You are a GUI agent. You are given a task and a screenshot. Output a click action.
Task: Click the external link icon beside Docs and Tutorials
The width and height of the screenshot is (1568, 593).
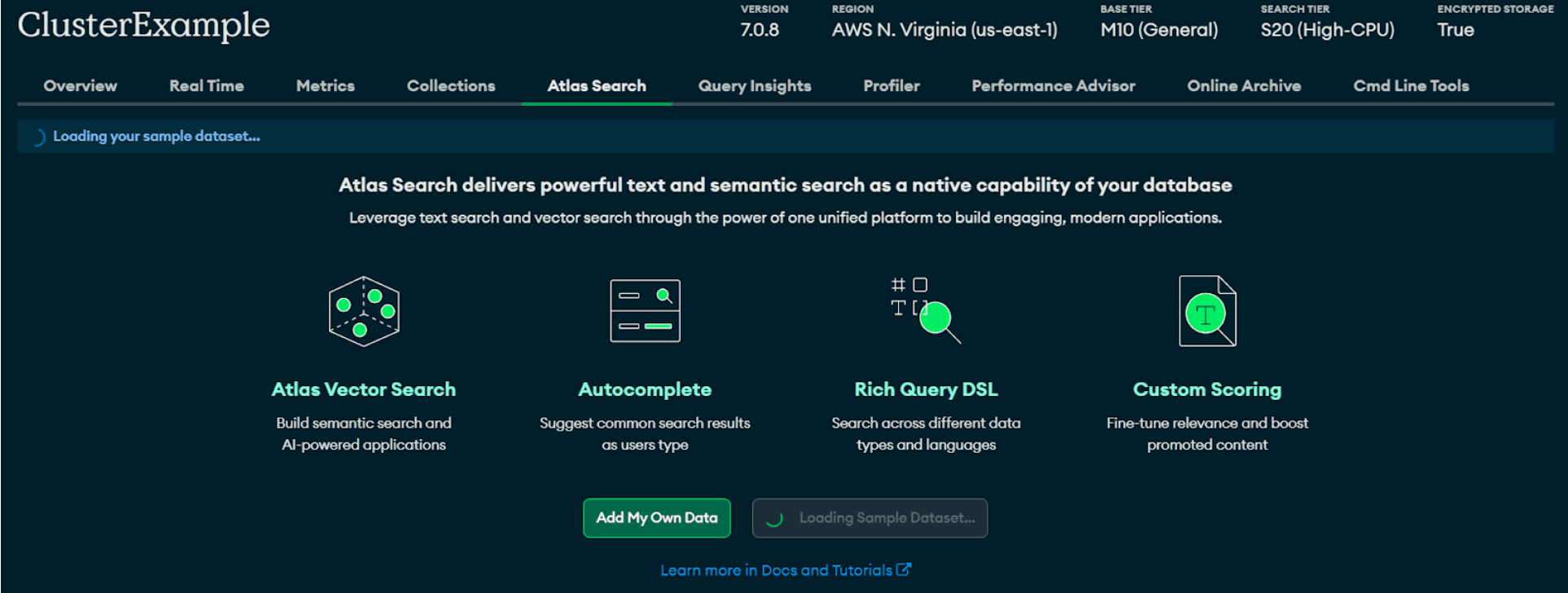click(904, 569)
